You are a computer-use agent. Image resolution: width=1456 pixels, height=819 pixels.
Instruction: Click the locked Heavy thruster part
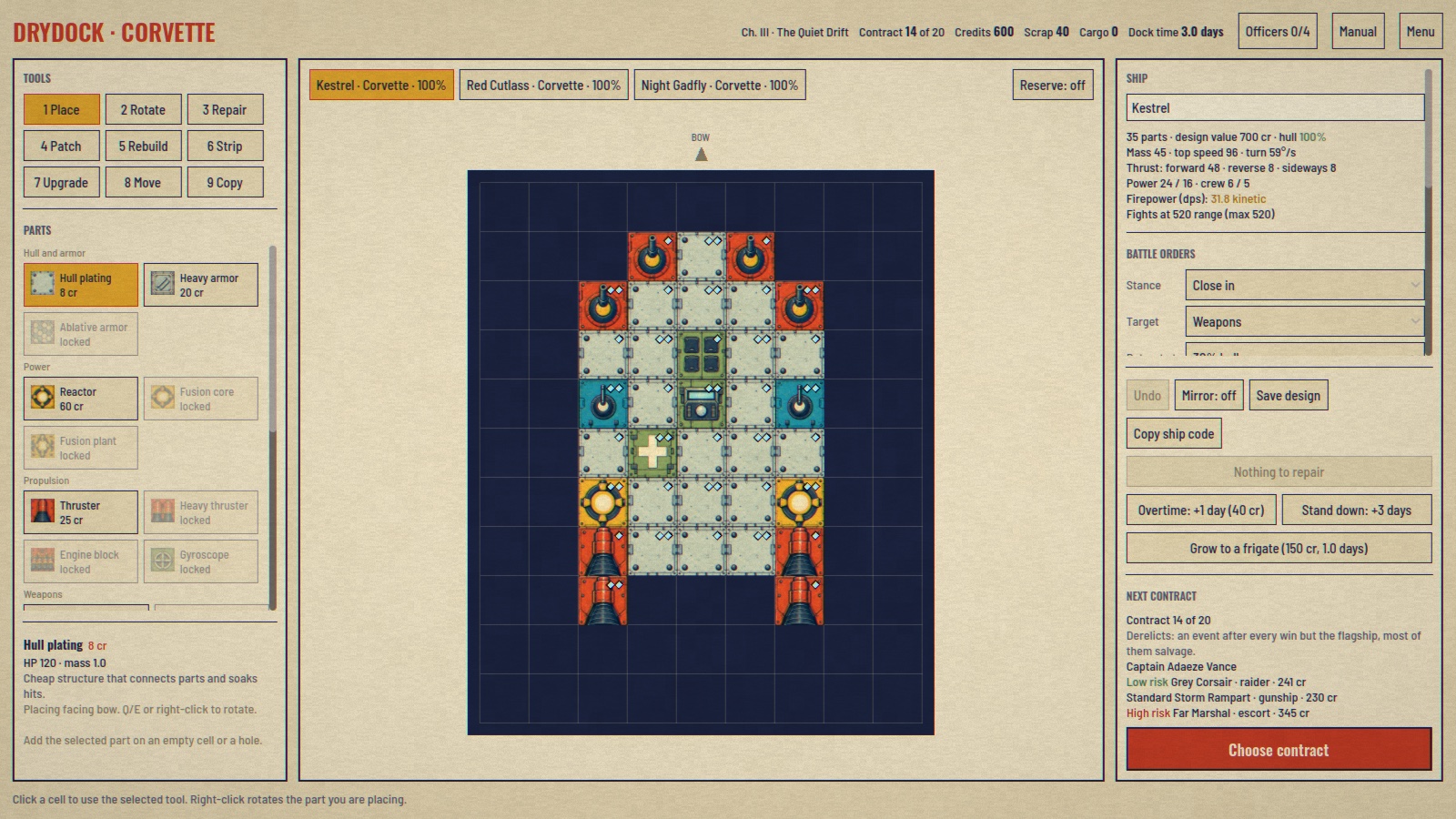tap(200, 512)
